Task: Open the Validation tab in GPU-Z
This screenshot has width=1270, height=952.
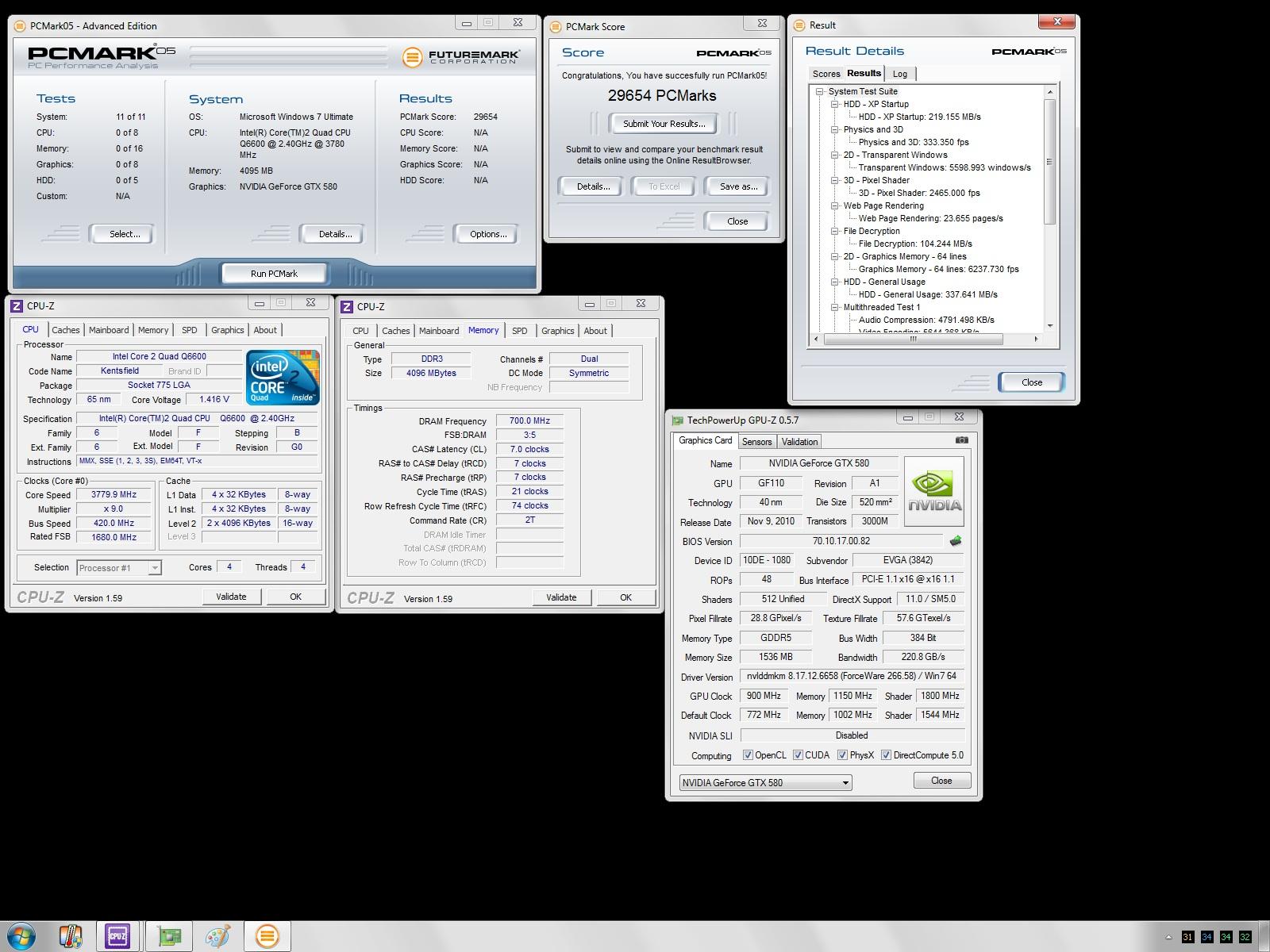Action: 799,442
